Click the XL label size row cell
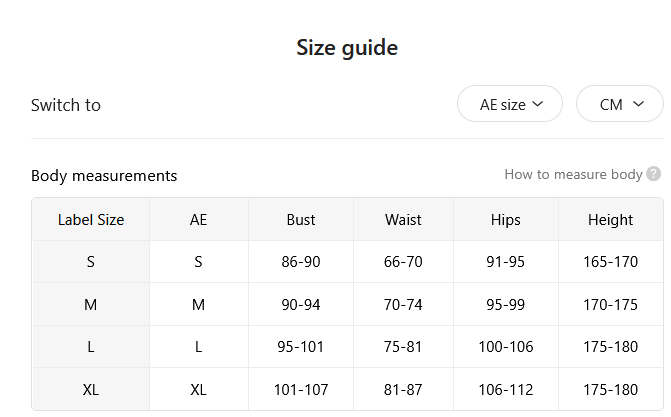 91,390
